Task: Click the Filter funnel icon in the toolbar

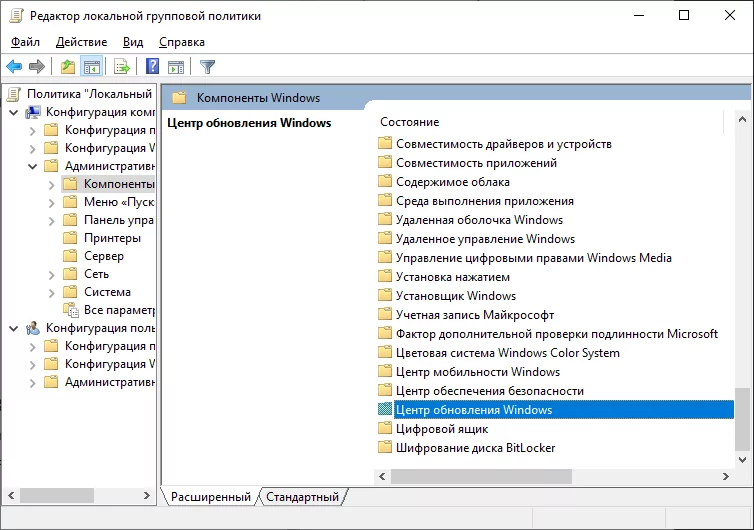Action: point(207,67)
